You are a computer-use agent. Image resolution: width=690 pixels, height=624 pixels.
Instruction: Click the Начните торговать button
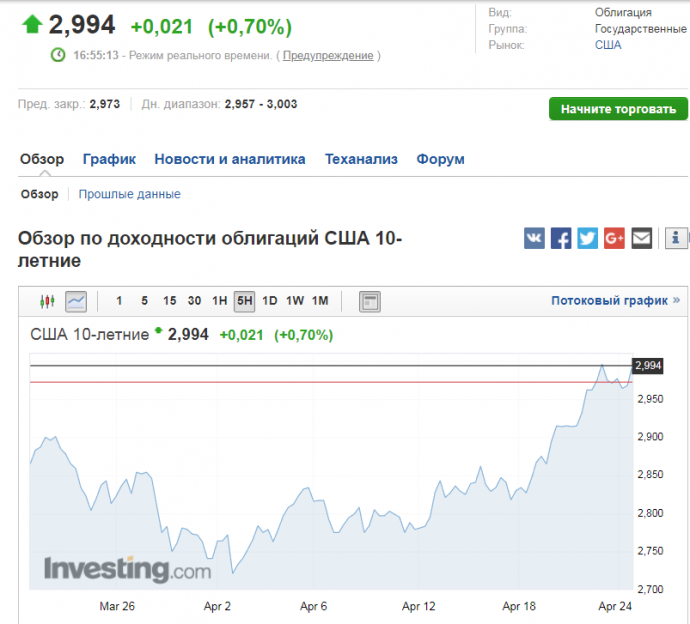[618, 109]
